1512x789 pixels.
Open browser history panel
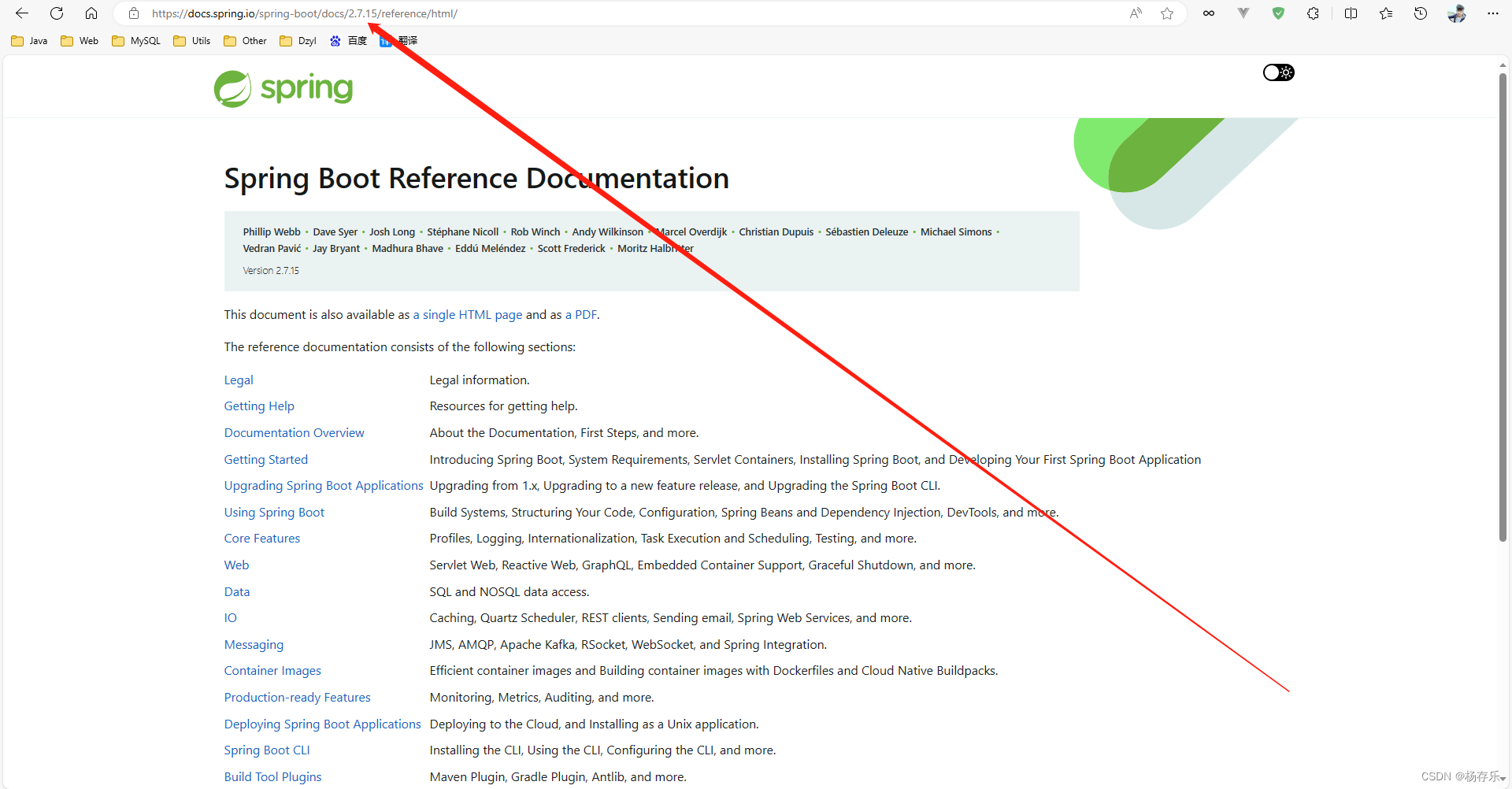1421,13
